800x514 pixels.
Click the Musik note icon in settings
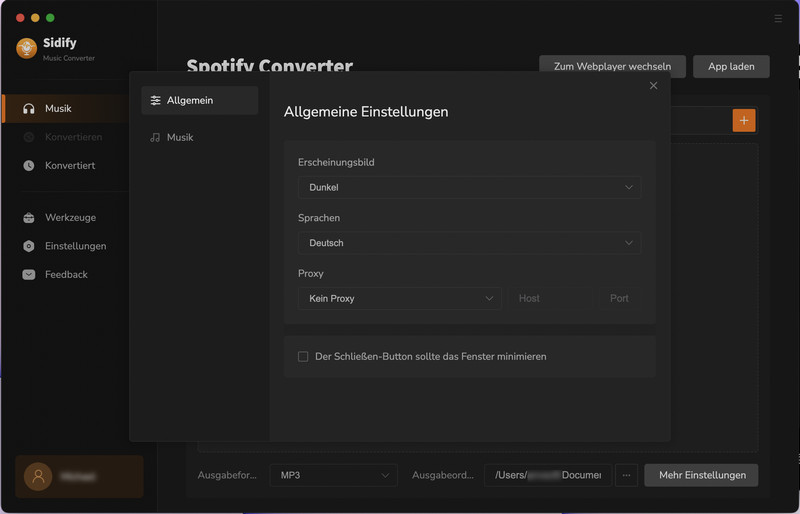click(x=155, y=137)
